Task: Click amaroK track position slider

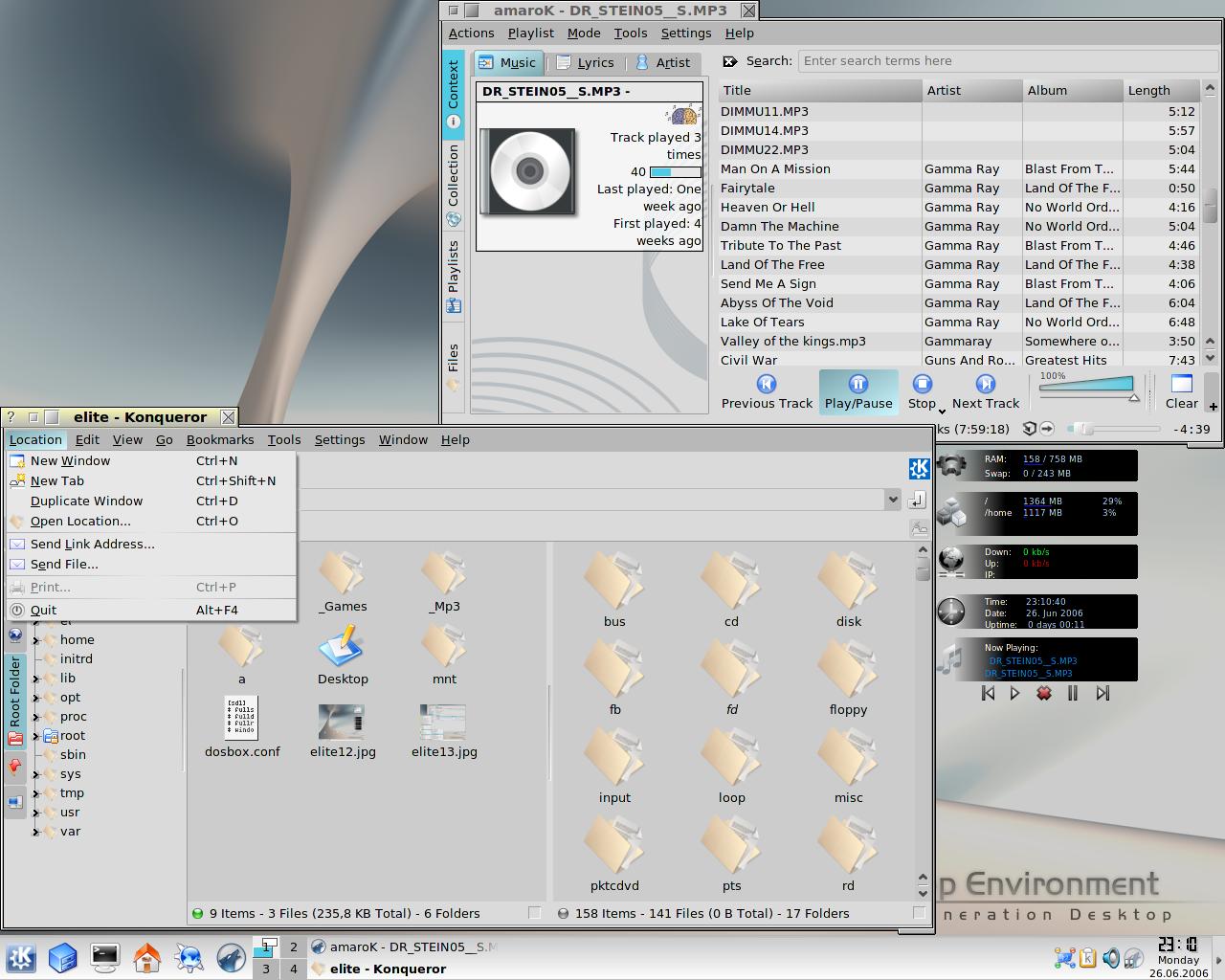Action: coord(1115,429)
